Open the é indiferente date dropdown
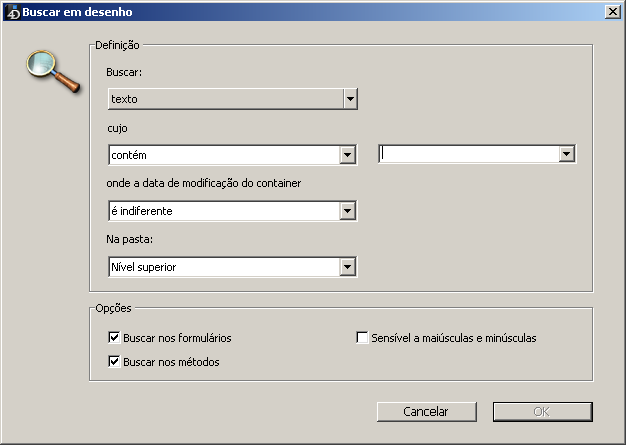Image resolution: width=626 pixels, height=445 pixels. (347, 211)
